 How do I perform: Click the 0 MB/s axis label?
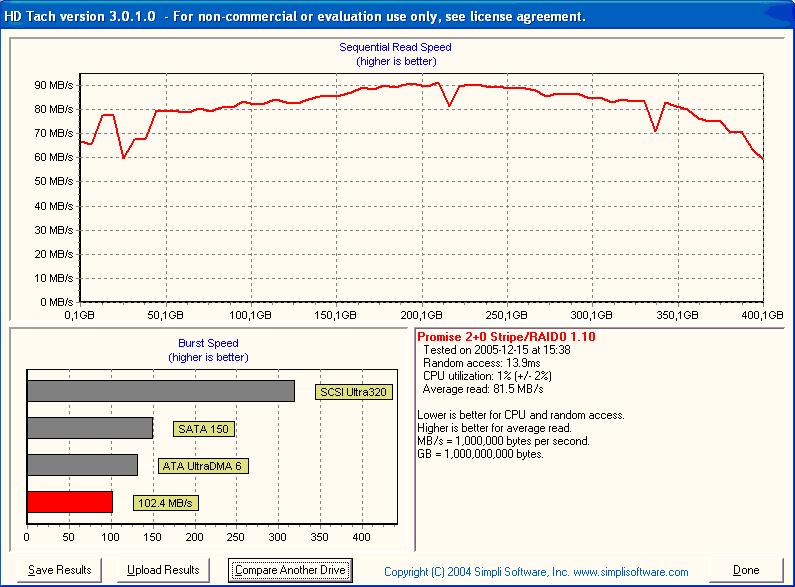pos(57,302)
